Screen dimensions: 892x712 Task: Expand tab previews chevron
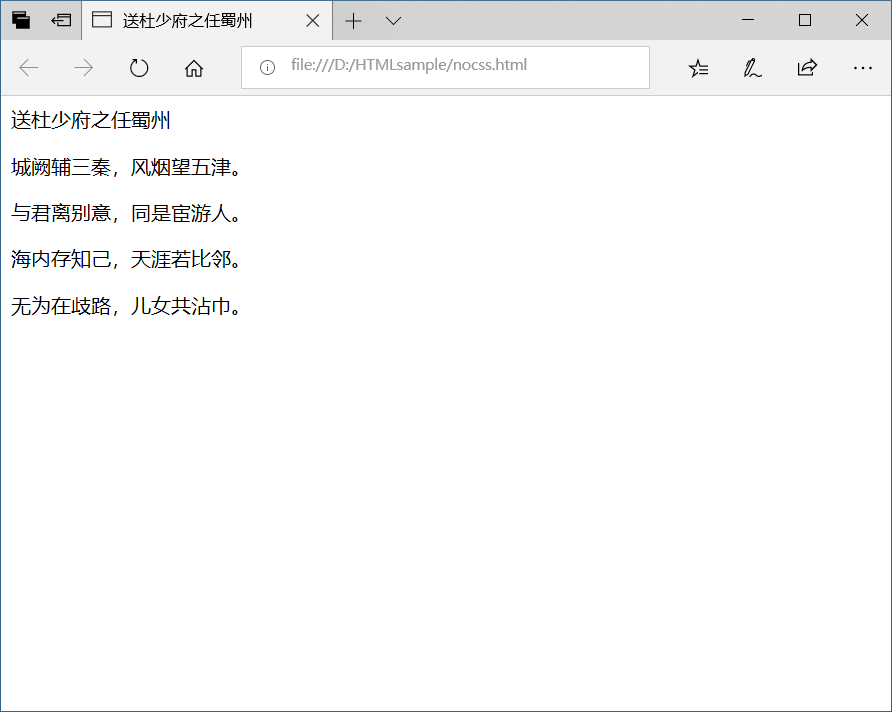[x=394, y=21]
